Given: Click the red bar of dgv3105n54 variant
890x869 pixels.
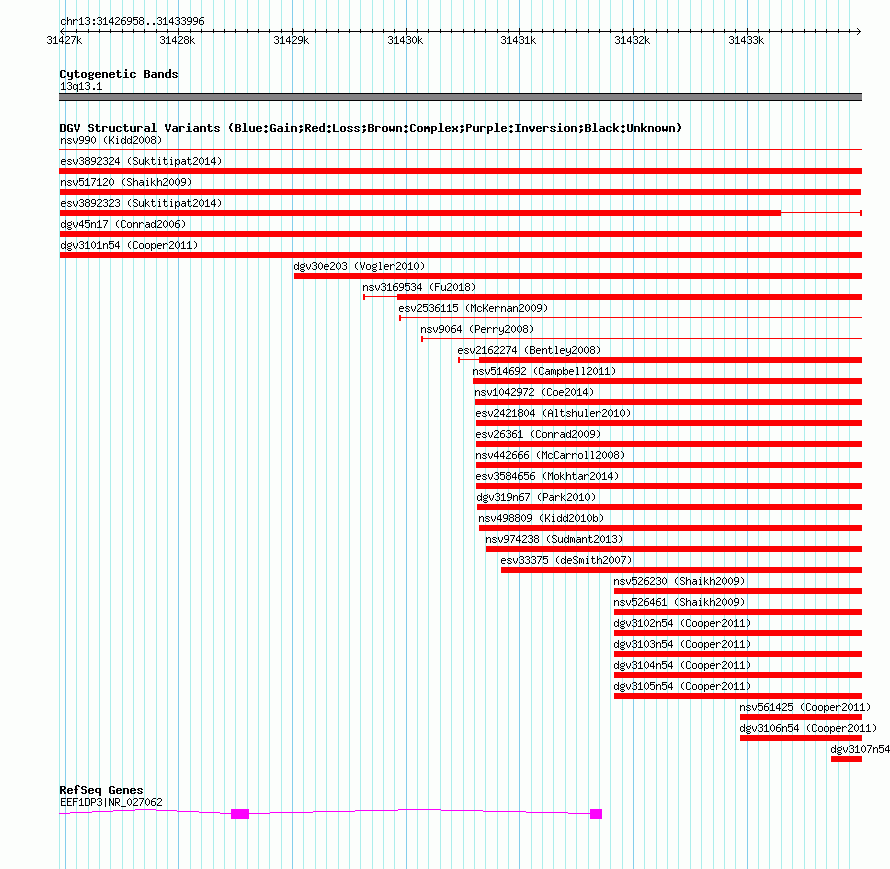Looking at the screenshot, I should tap(738, 696).
